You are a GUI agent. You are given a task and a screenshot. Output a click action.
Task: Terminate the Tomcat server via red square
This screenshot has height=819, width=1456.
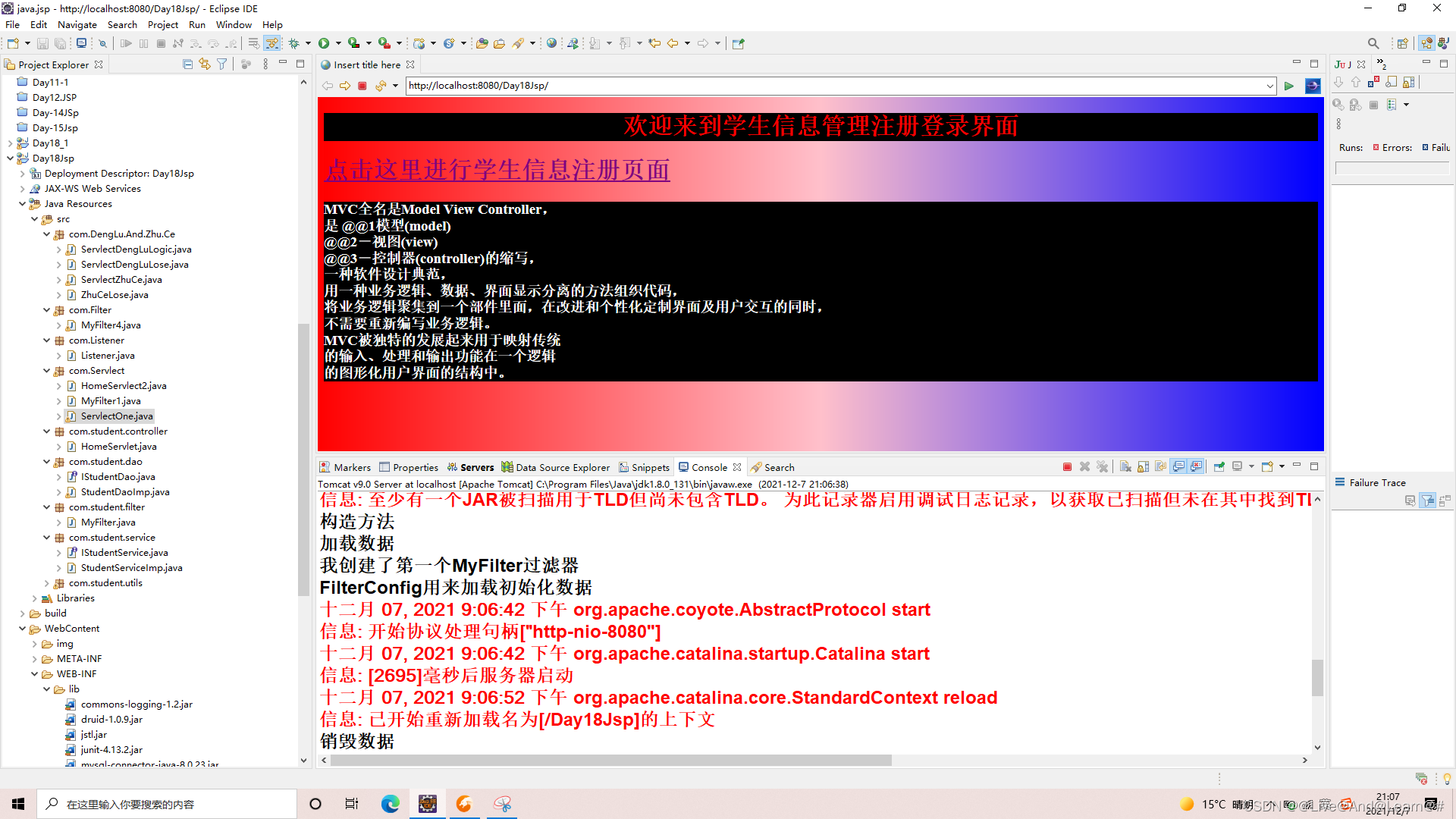[x=1067, y=467]
